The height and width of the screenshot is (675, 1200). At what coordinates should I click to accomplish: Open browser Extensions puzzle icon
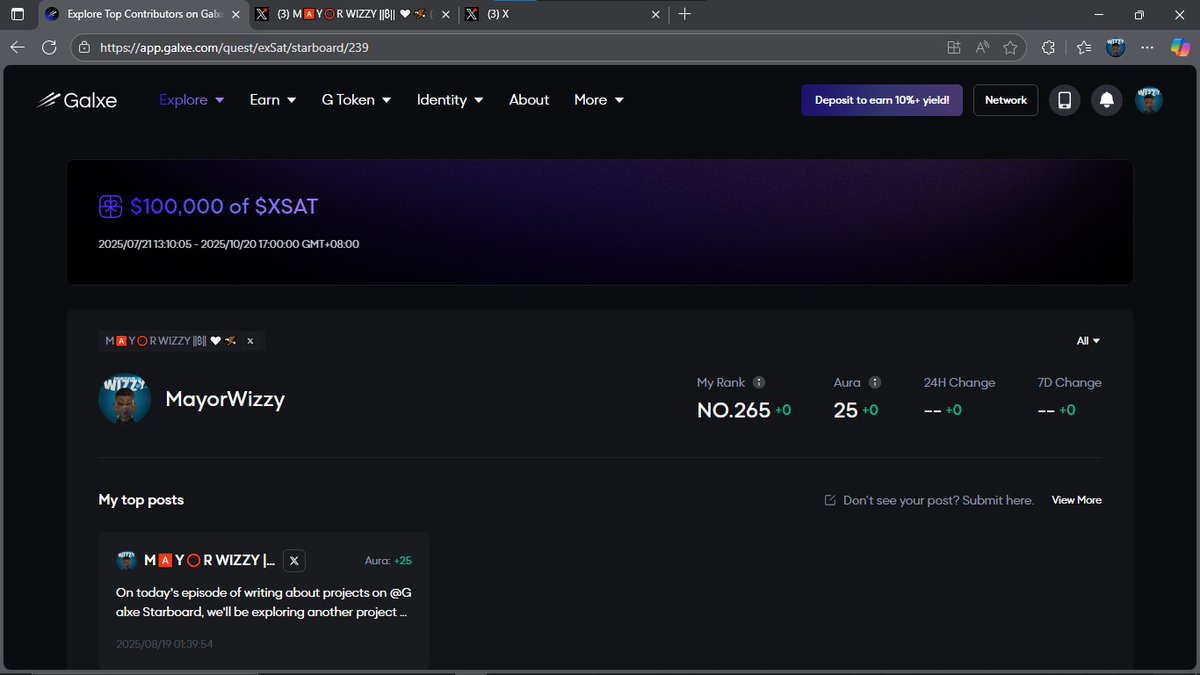[x=1048, y=47]
